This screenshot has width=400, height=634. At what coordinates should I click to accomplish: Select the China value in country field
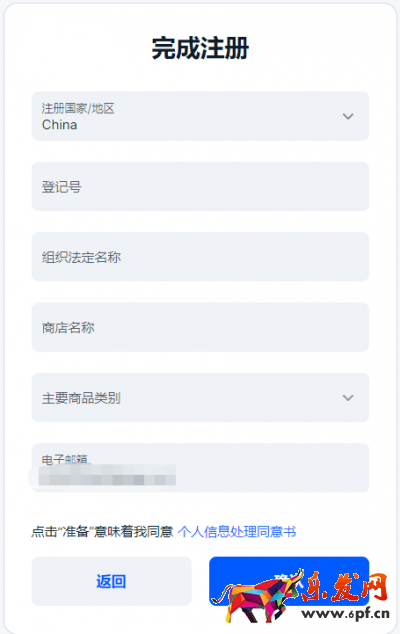(59, 125)
